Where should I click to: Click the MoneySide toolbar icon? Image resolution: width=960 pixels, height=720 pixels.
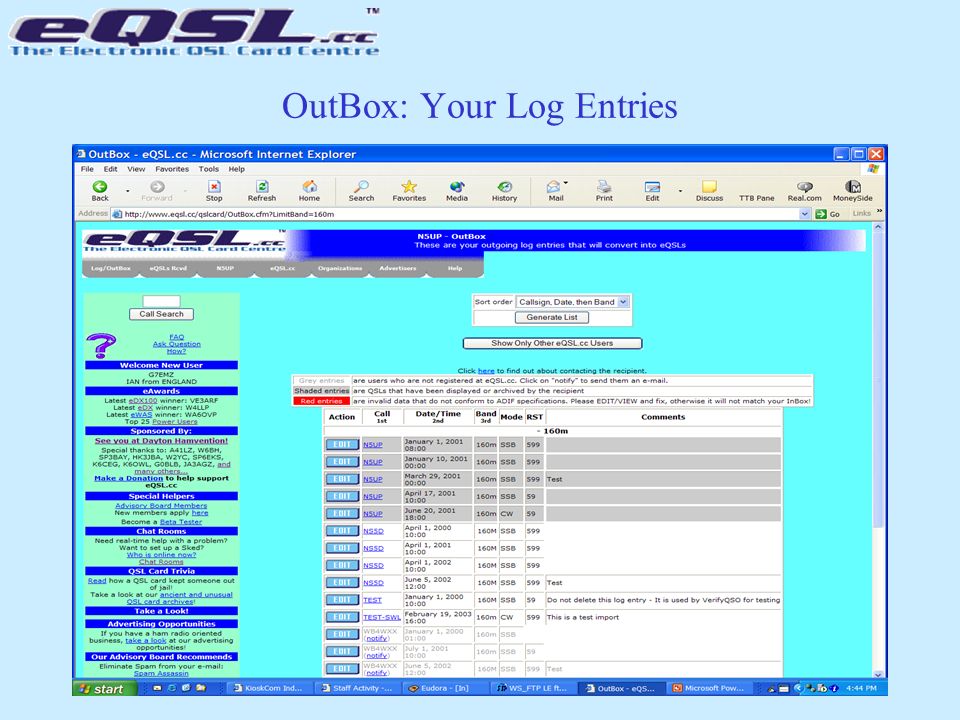point(852,187)
